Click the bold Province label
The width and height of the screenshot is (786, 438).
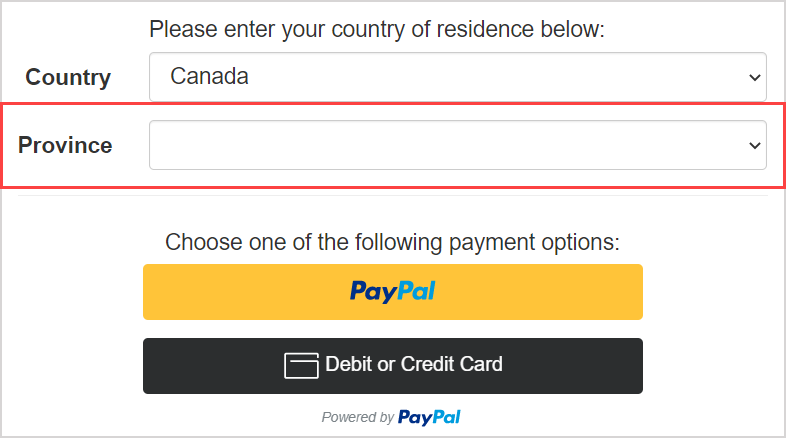65,146
